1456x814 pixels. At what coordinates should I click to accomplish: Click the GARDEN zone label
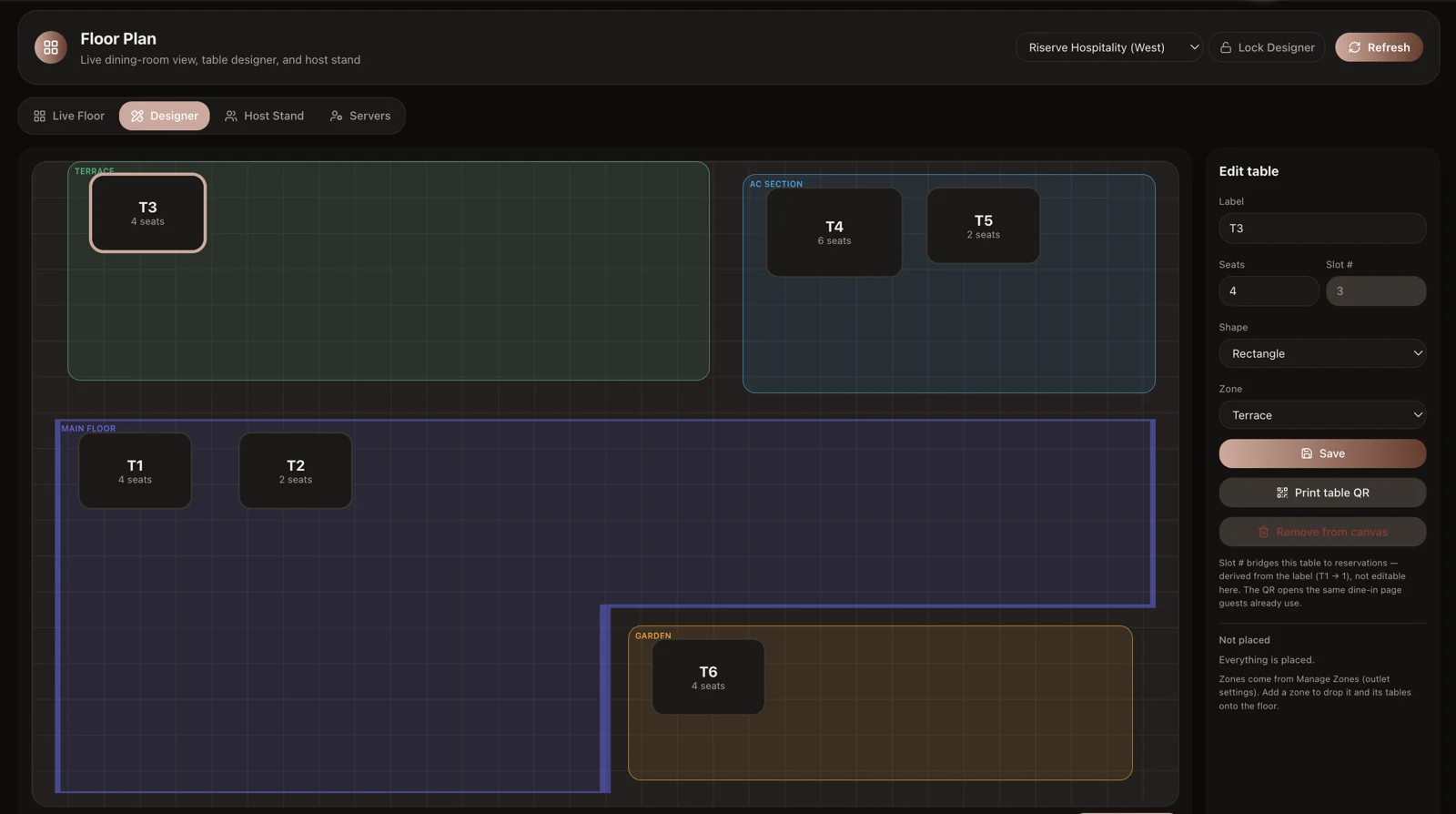click(653, 636)
